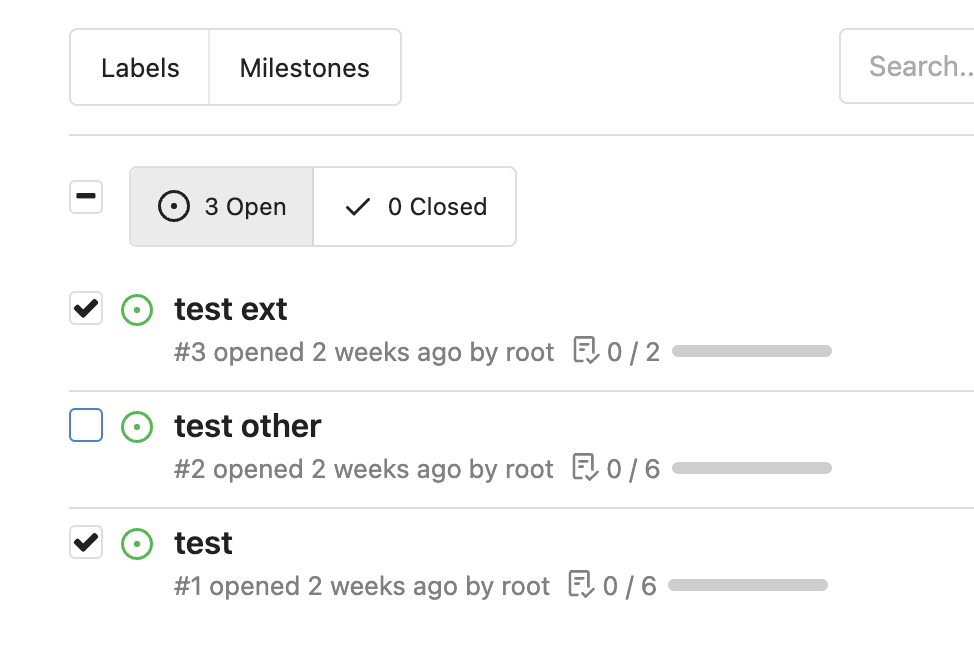Open the Labels page
The image size is (974, 650).
click(x=140, y=67)
